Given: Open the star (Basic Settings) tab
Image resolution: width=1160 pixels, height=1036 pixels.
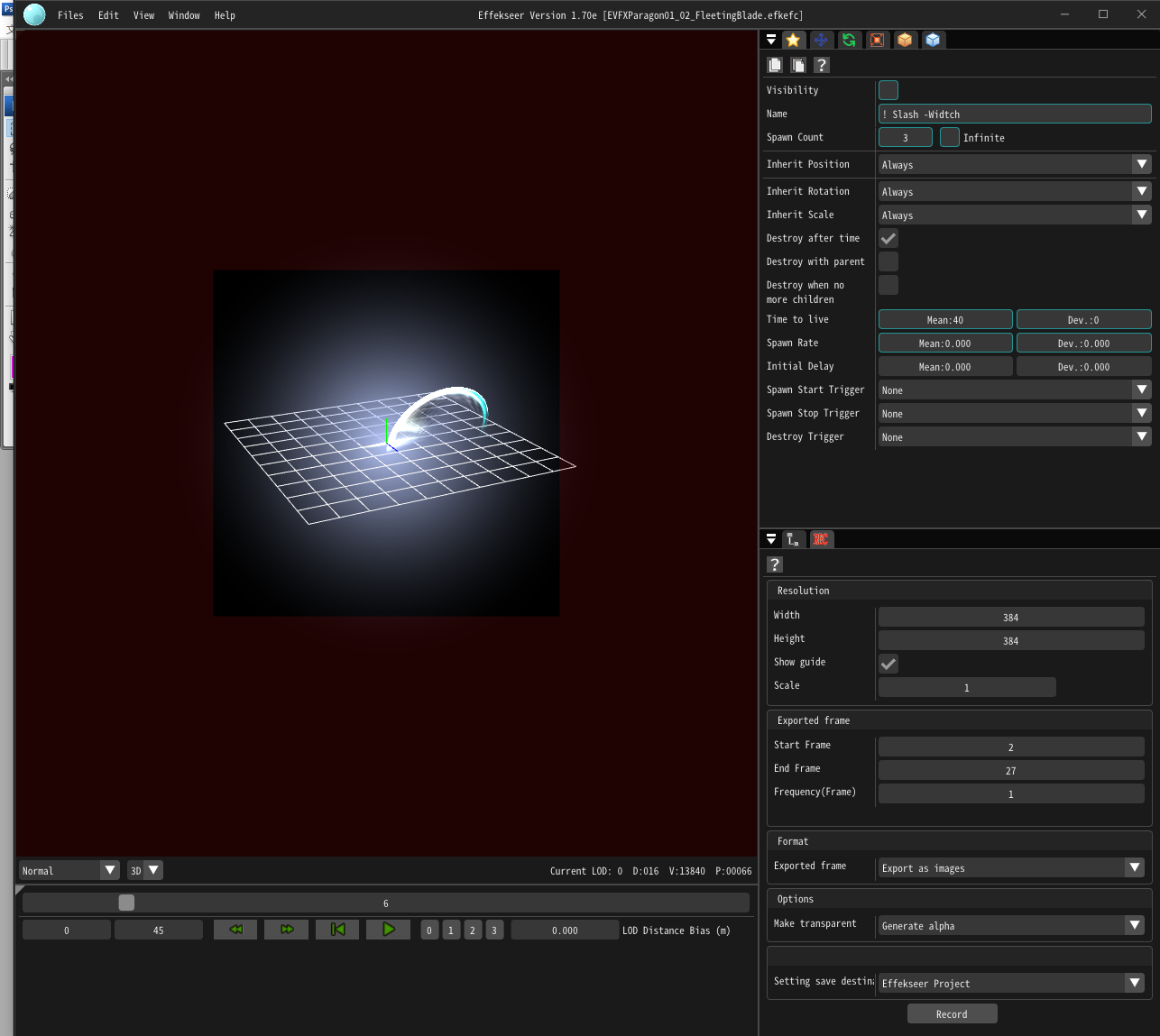Looking at the screenshot, I should coord(793,40).
